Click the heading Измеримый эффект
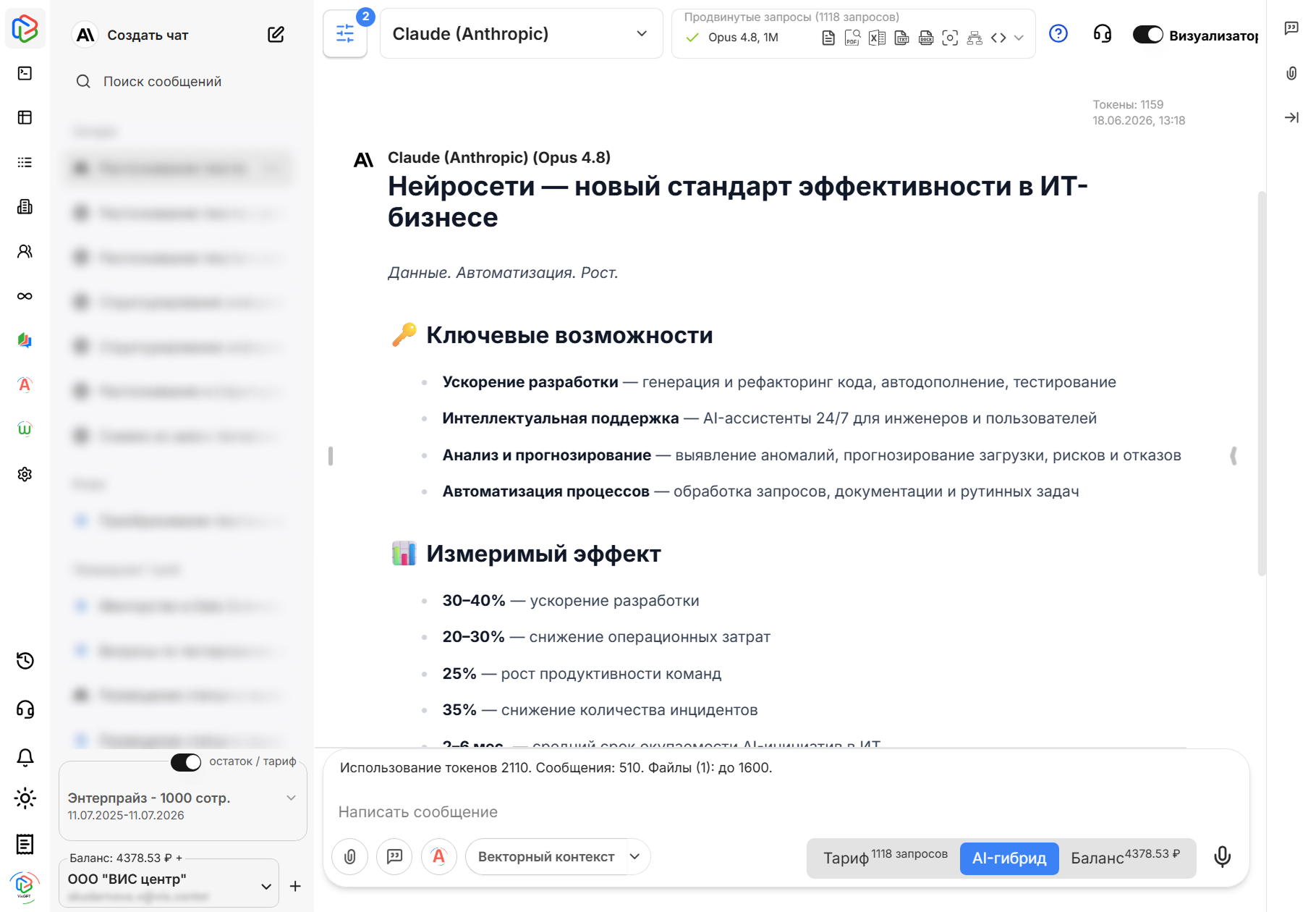 [543, 554]
